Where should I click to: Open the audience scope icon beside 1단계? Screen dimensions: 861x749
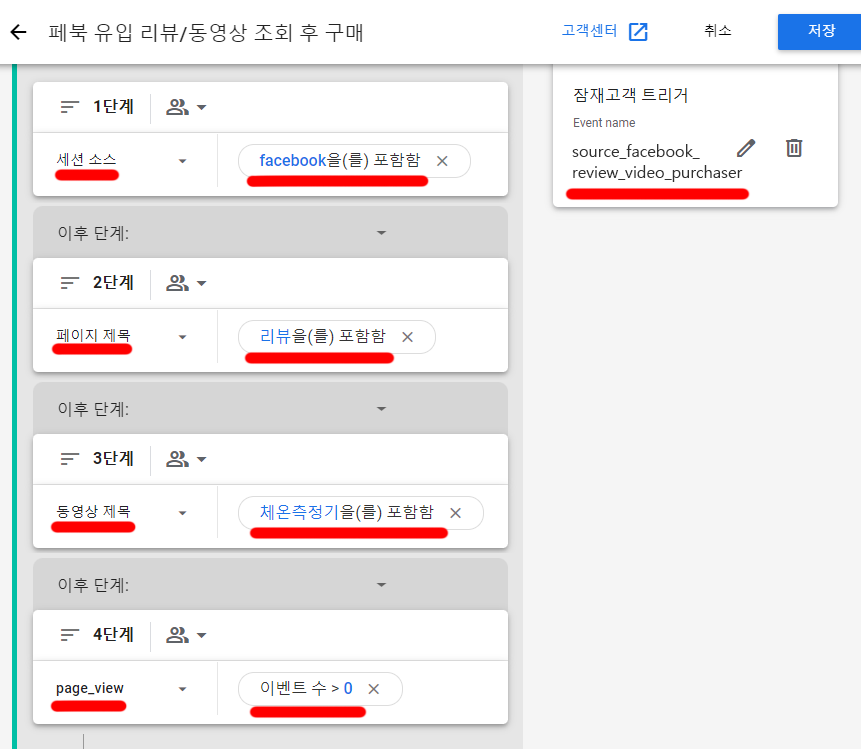178,106
